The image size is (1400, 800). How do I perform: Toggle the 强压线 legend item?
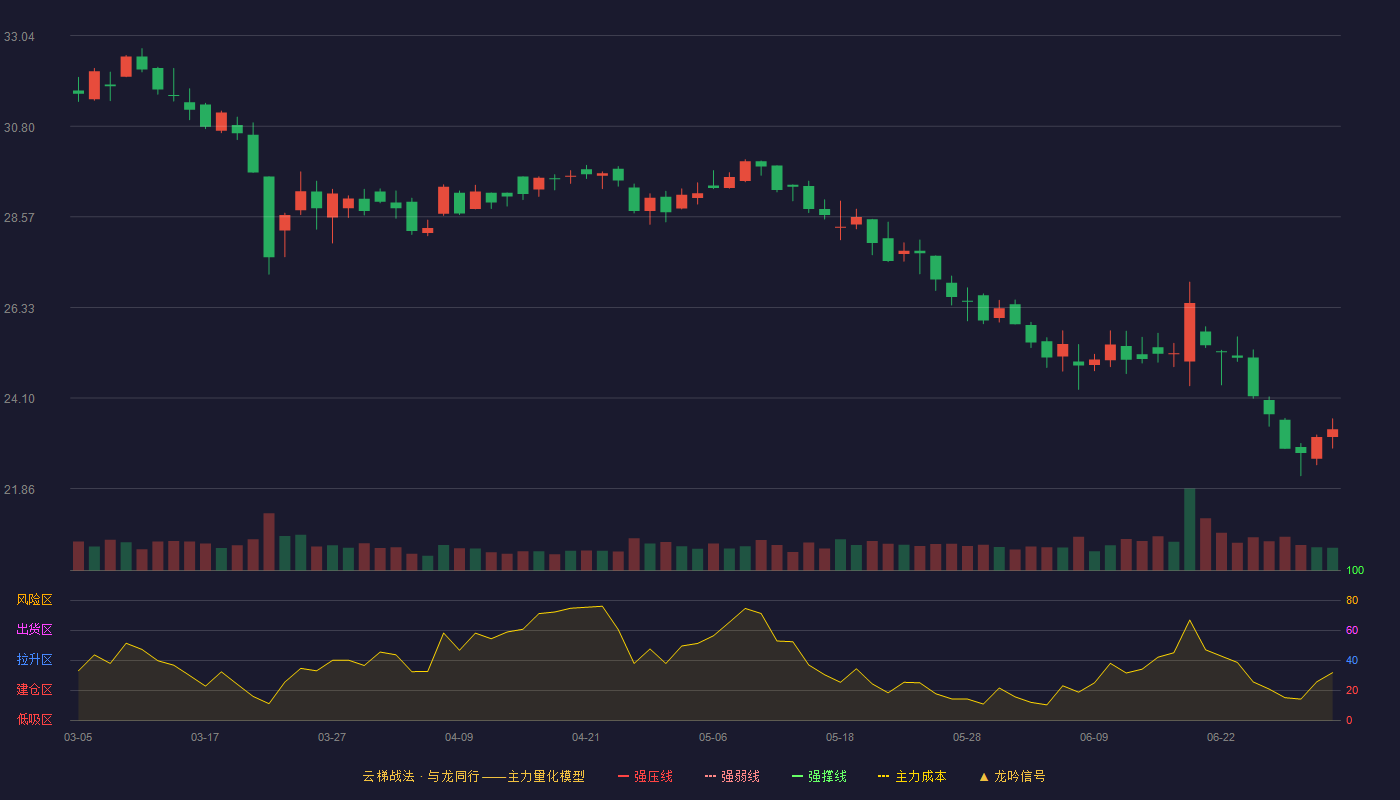point(645,776)
